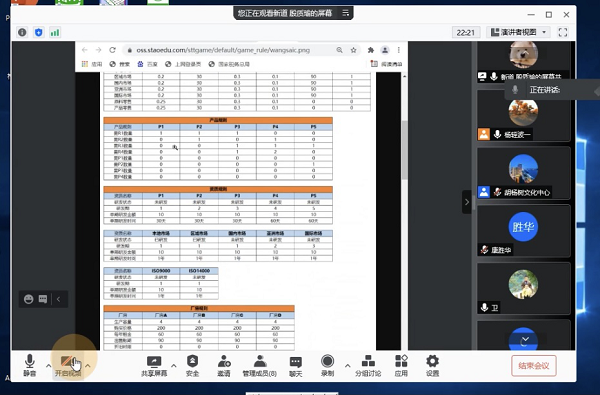The image size is (600, 395).
Task: Turn on video (开启视频)
Action: pyautogui.click(x=68, y=366)
